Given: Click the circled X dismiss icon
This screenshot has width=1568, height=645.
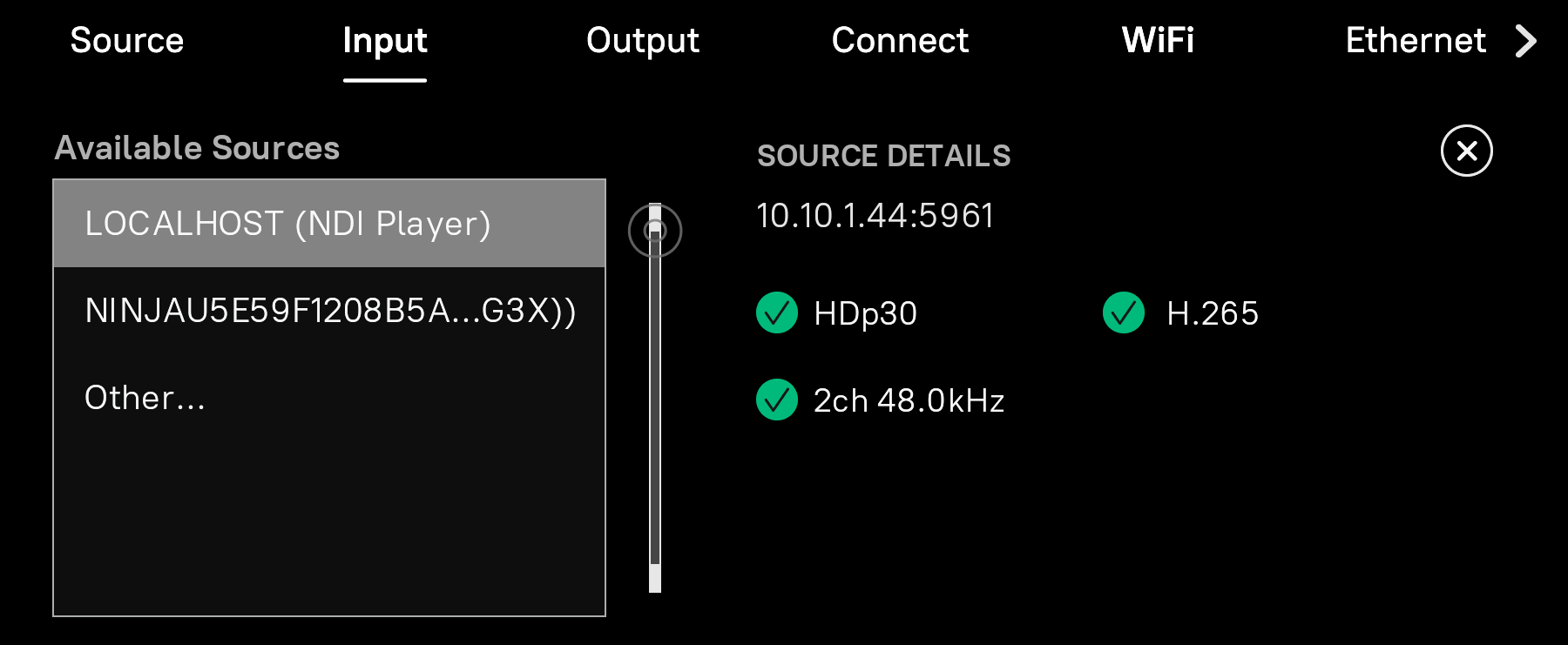Looking at the screenshot, I should (1464, 152).
